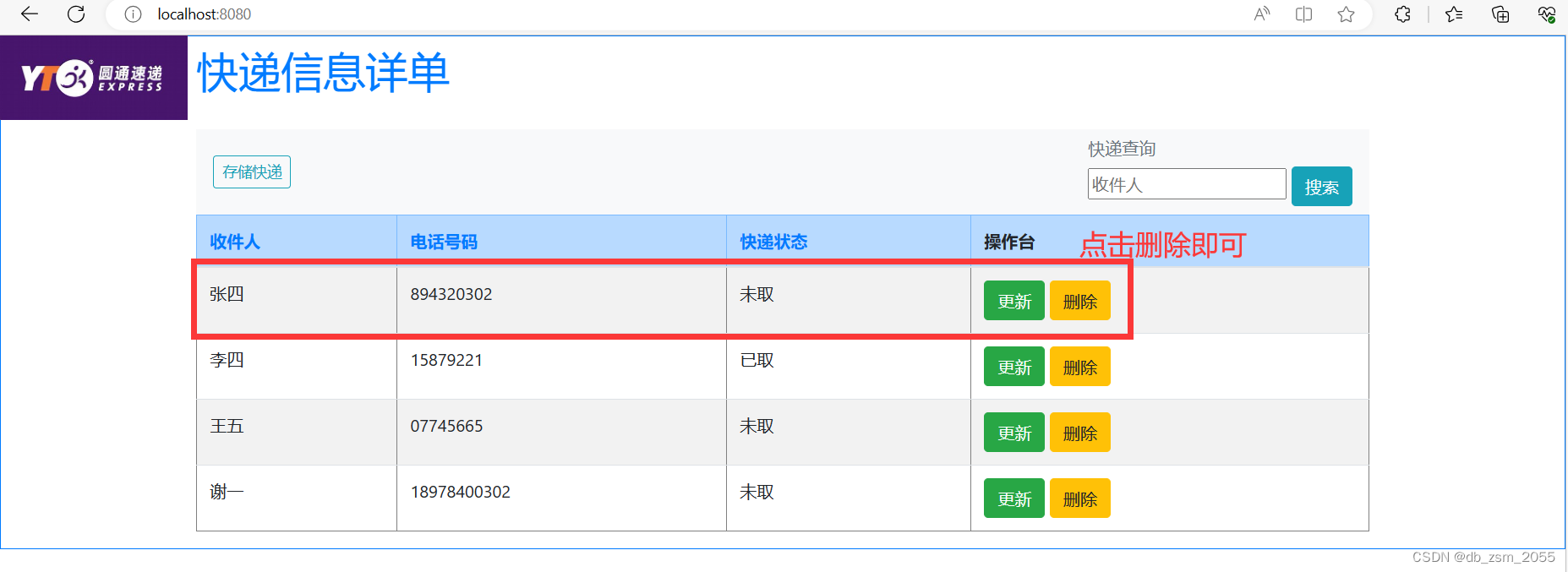Viewport: 1568px width, 572px height.
Task: Click 删除 button for 张四
Action: tap(1079, 301)
